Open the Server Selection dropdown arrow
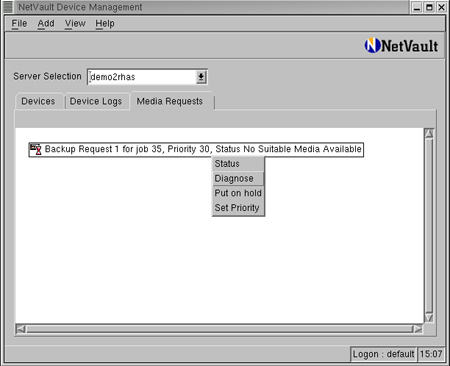The width and height of the screenshot is (450, 366). point(201,77)
